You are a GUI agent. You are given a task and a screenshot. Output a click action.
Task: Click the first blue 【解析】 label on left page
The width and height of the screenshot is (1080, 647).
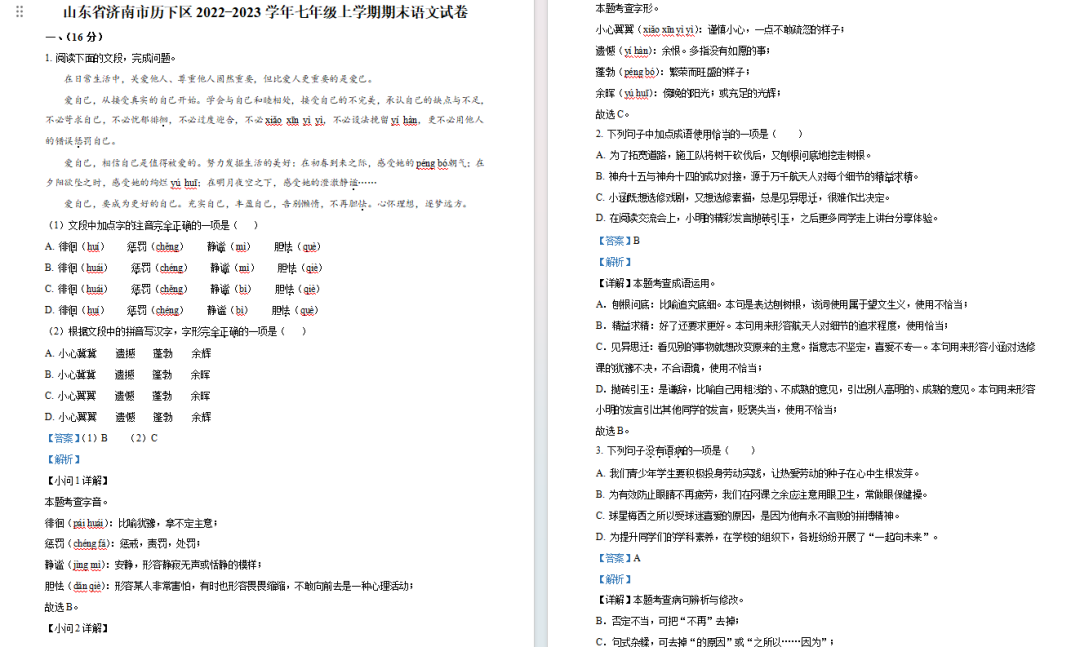click(63, 459)
